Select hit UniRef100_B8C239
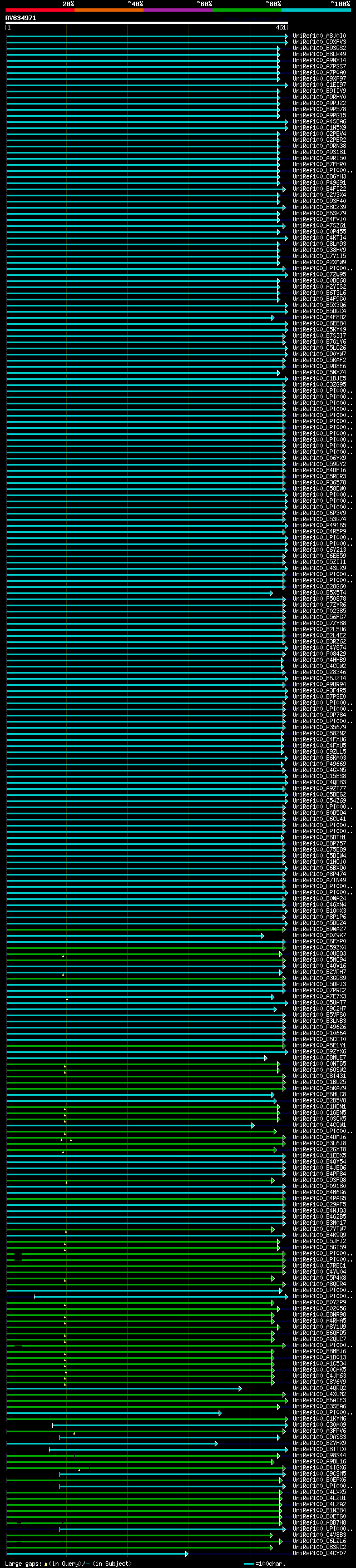The height and width of the screenshot is (1568, 356). 319,207
